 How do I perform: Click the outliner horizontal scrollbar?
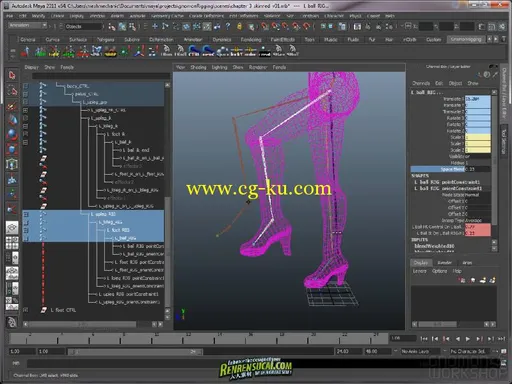pos(83,324)
